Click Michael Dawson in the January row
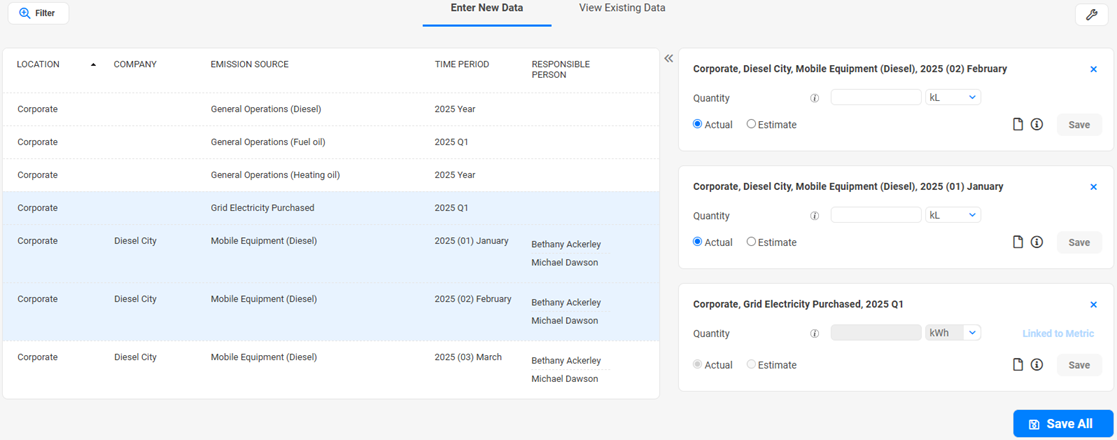 point(564,263)
